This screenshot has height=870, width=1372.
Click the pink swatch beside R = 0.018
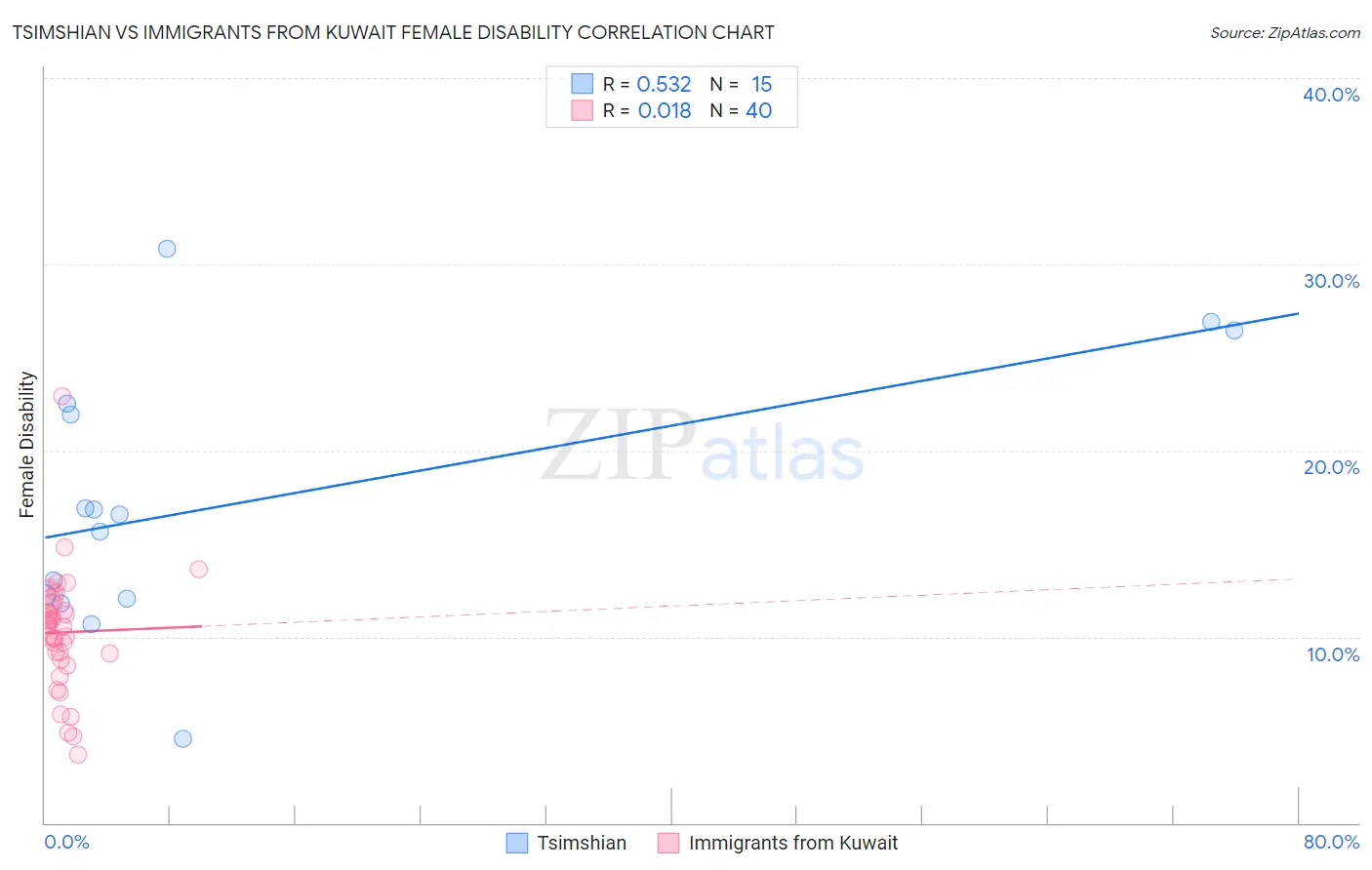click(x=583, y=110)
